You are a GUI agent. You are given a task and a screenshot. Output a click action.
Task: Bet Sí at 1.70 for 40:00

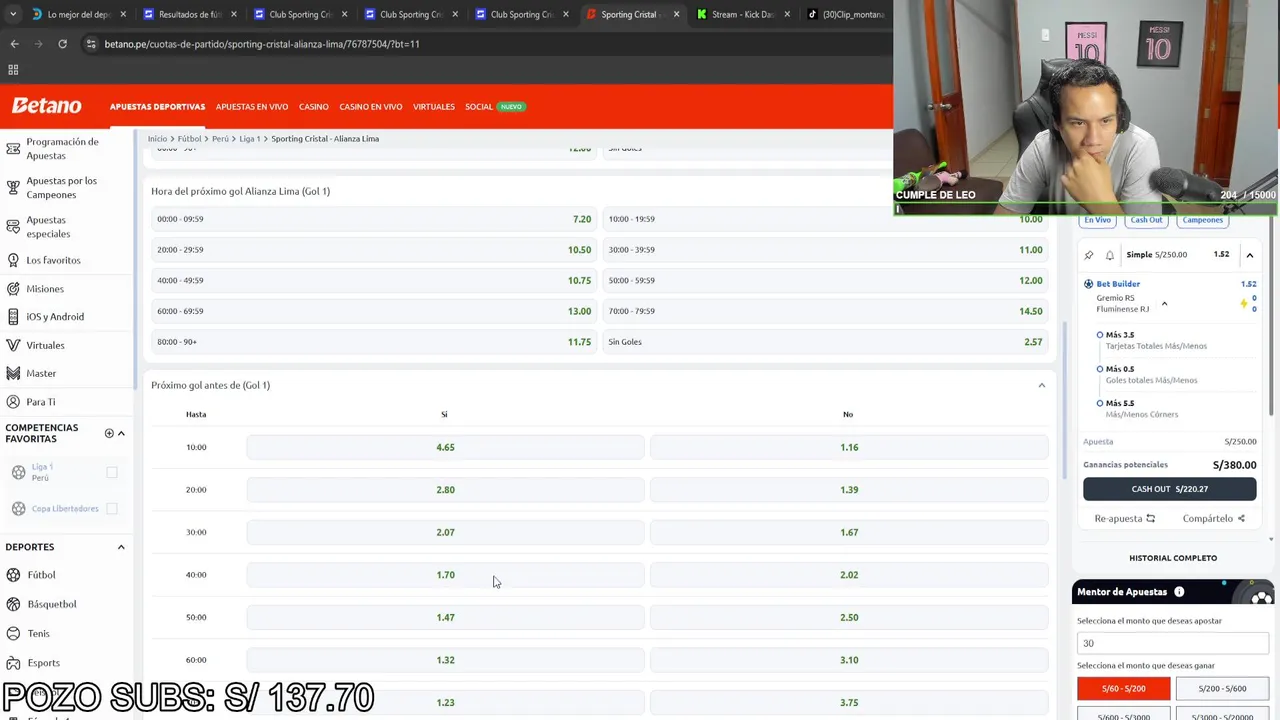click(445, 575)
